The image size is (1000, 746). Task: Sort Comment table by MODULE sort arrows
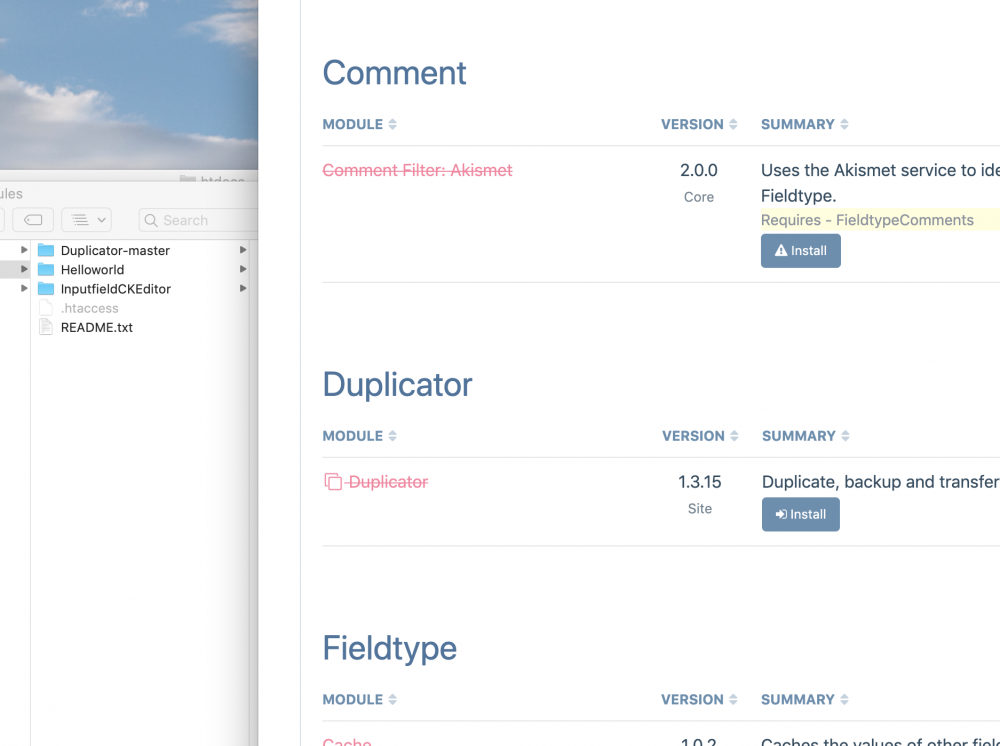(x=392, y=125)
